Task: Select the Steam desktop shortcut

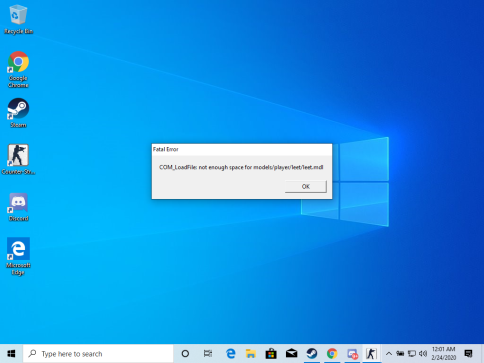Action: pos(18,113)
